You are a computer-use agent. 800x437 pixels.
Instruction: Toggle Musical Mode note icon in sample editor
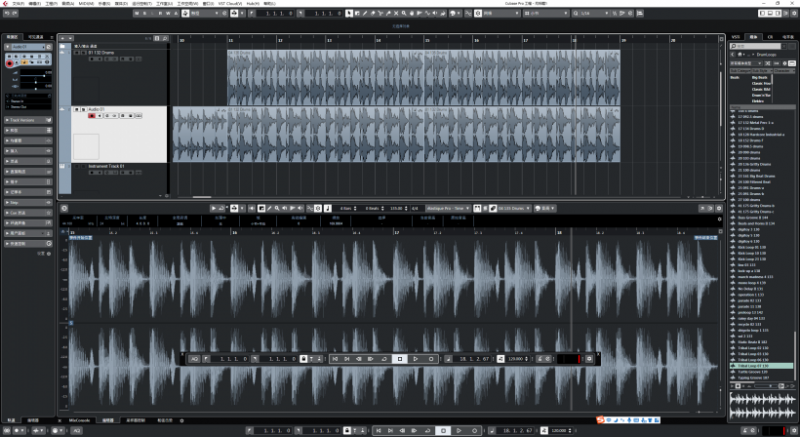pos(328,208)
